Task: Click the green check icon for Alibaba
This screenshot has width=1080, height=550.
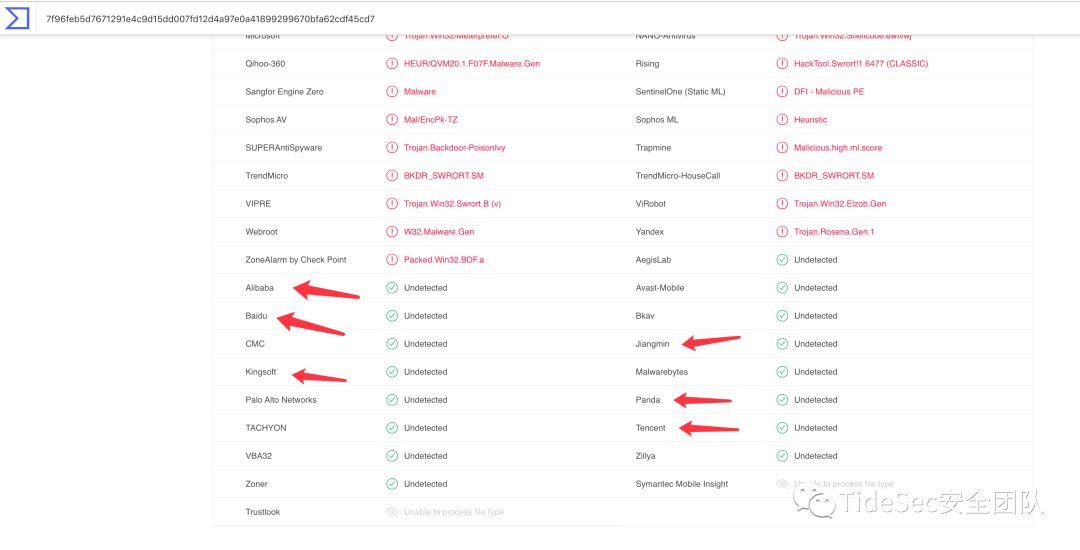Action: click(393, 288)
